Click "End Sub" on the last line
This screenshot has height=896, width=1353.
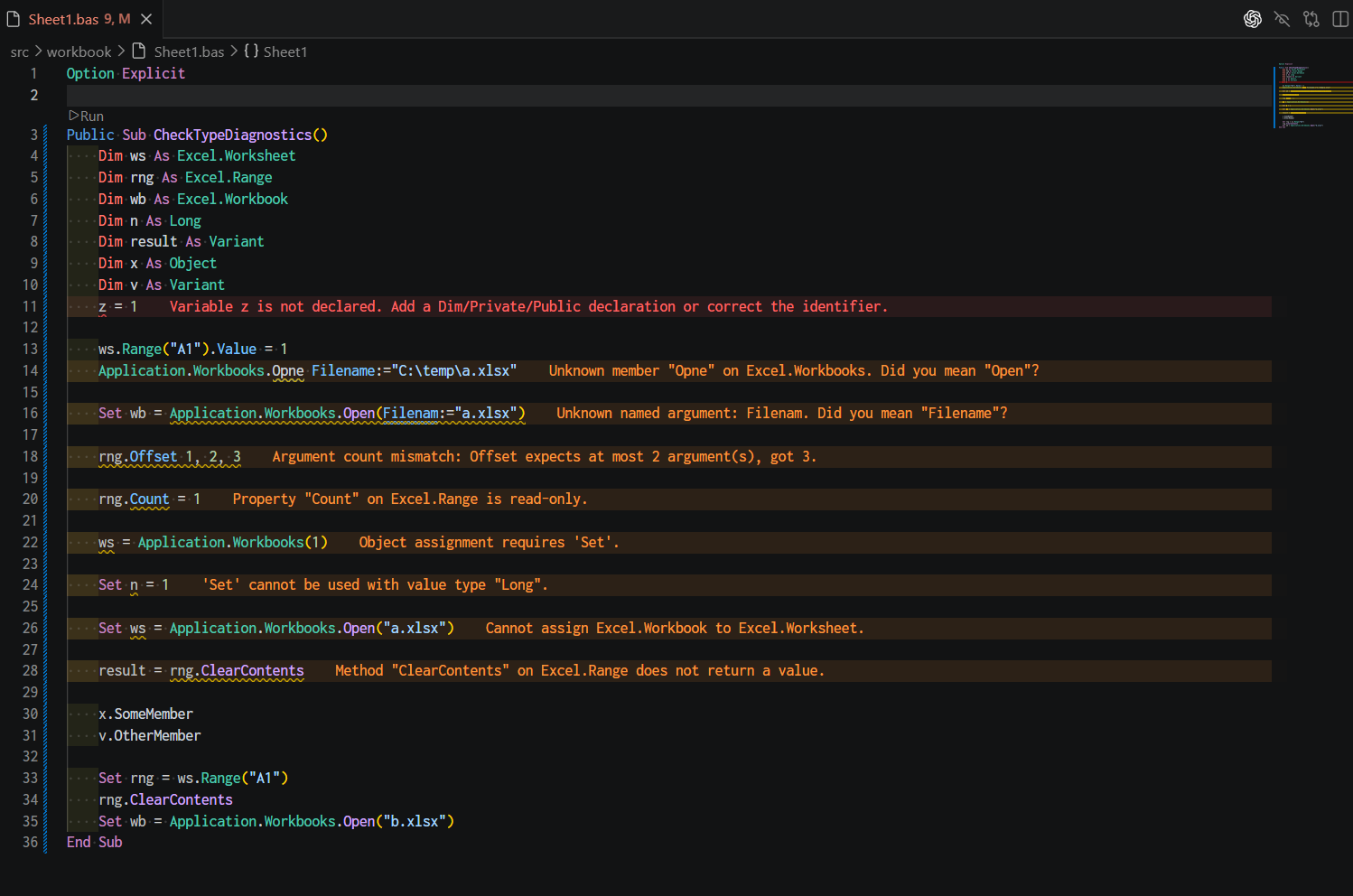click(x=94, y=843)
